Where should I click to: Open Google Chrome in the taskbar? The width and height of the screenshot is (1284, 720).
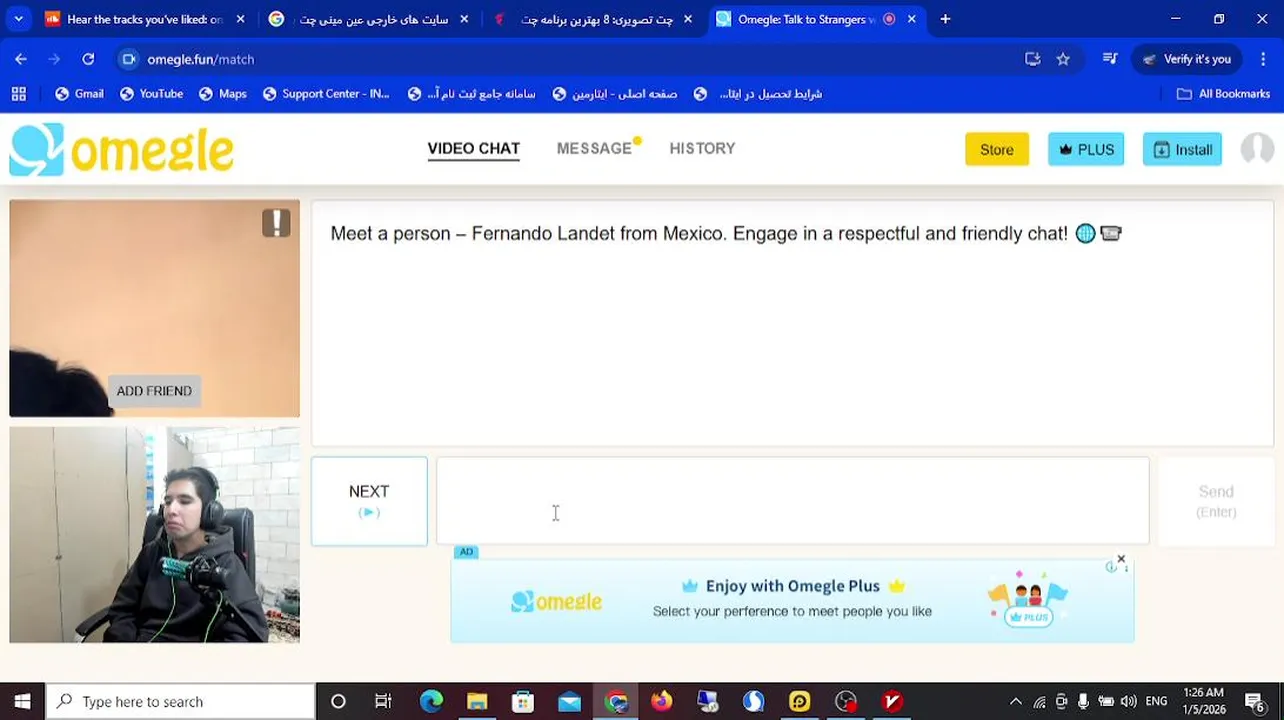(x=616, y=701)
